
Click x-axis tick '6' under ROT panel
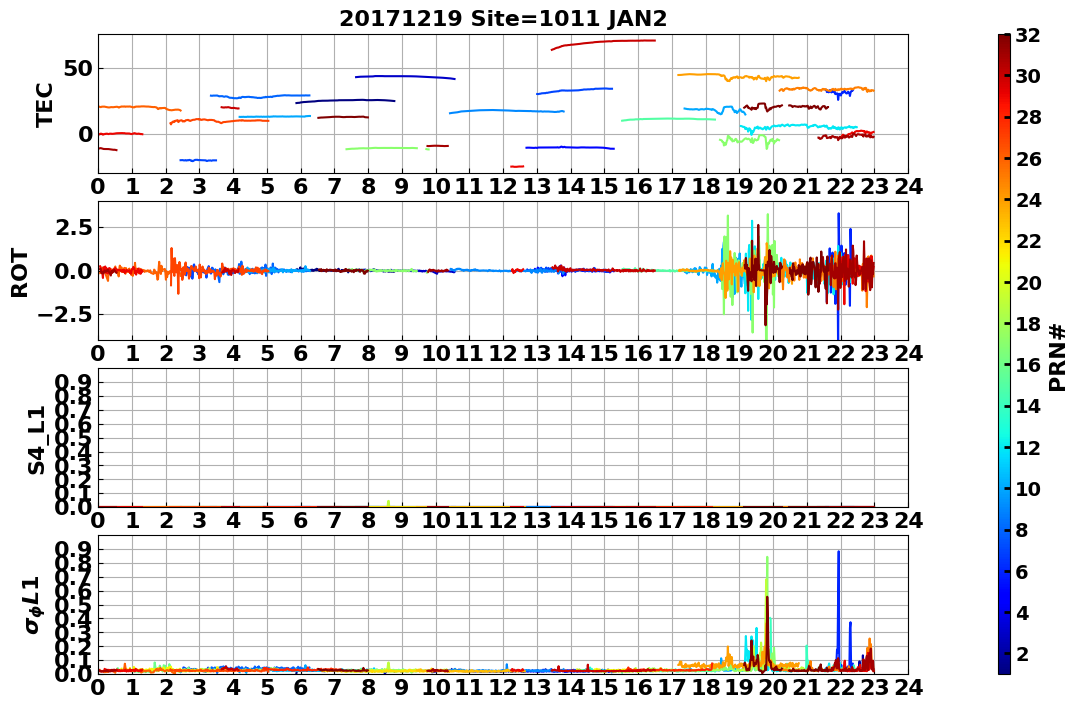coord(301,353)
